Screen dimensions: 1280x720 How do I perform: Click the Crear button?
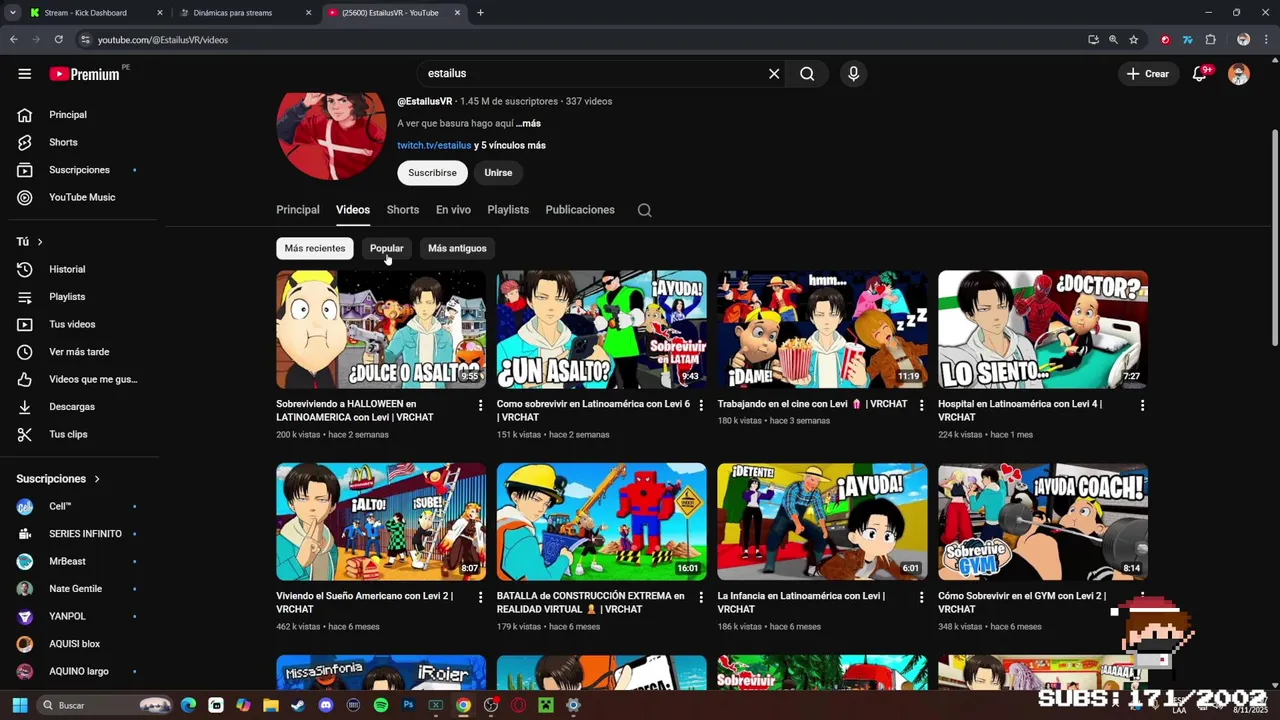[1148, 74]
